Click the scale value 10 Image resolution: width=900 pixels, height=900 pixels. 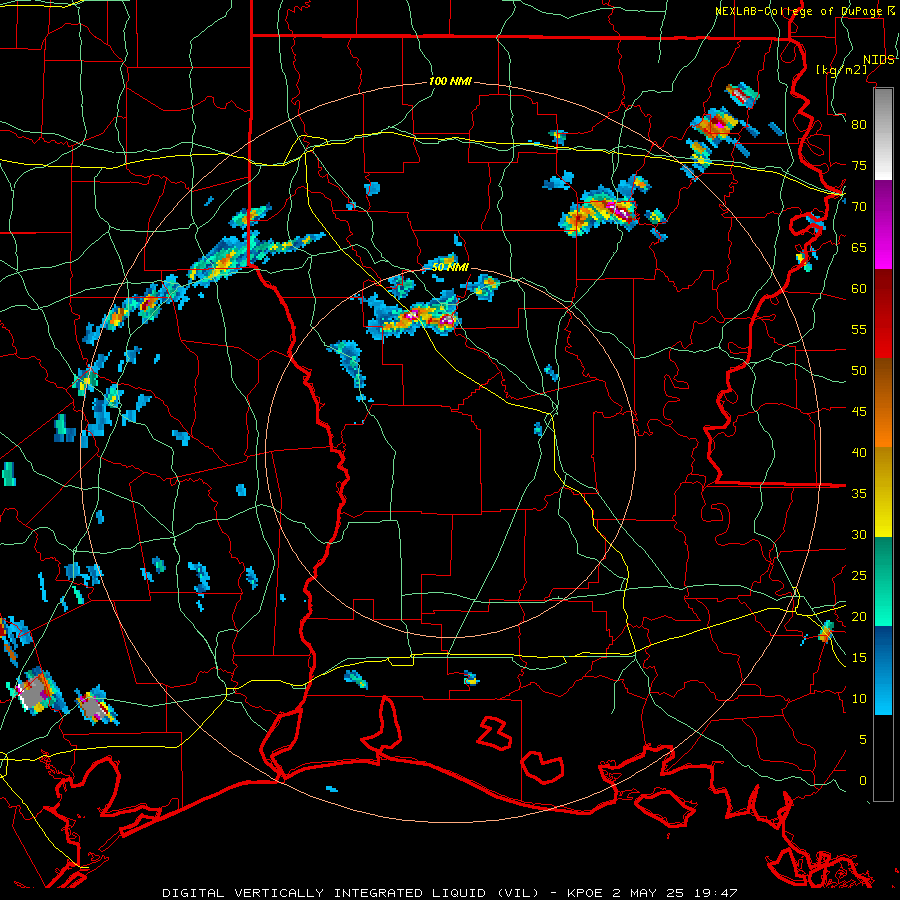tap(859, 699)
